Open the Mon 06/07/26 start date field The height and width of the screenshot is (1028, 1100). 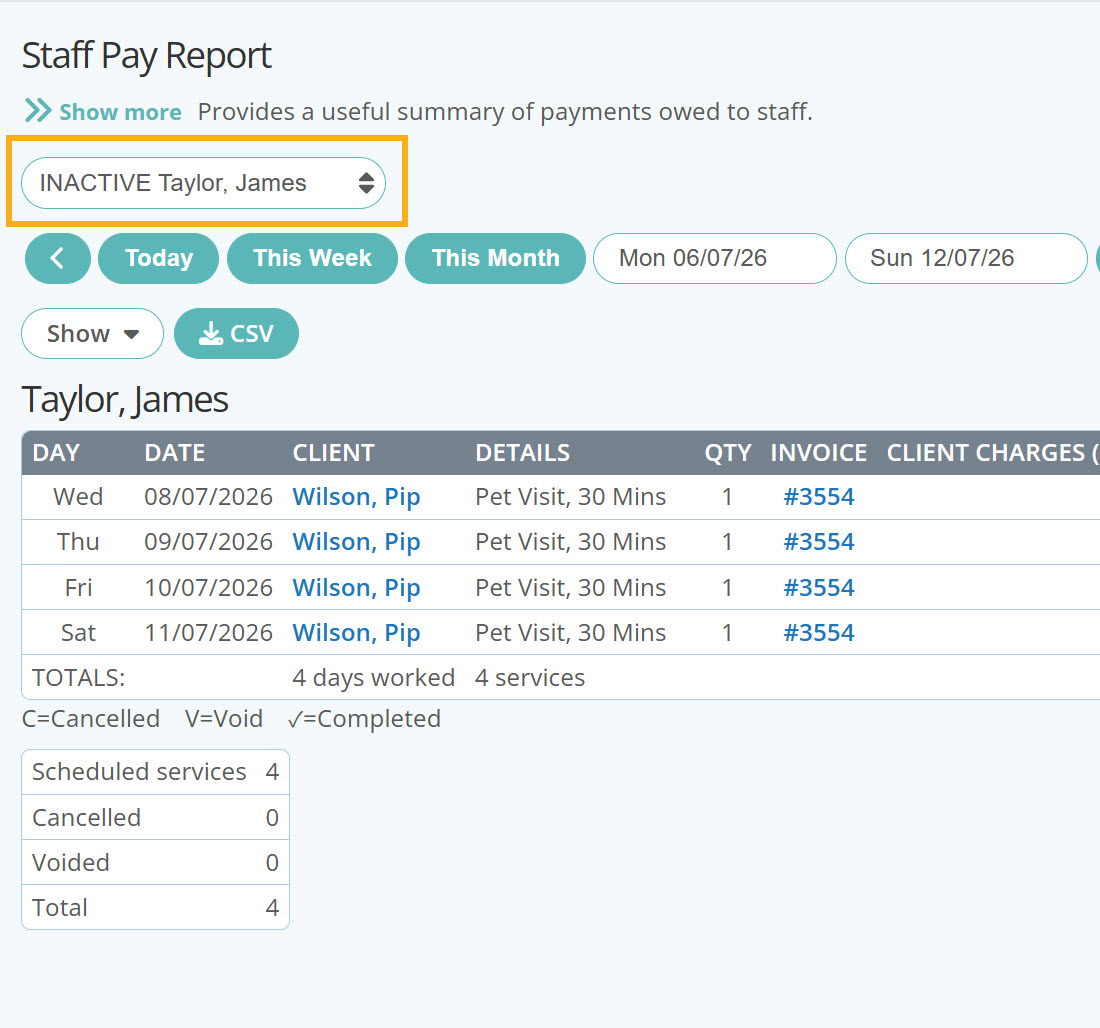coord(715,258)
